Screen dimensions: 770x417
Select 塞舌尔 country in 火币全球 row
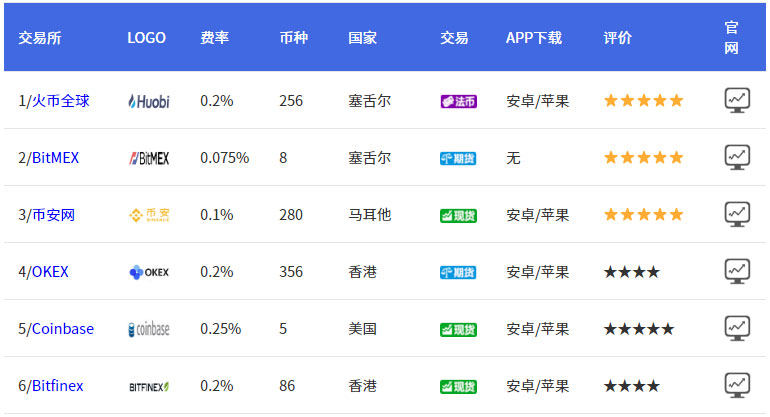[369, 101]
